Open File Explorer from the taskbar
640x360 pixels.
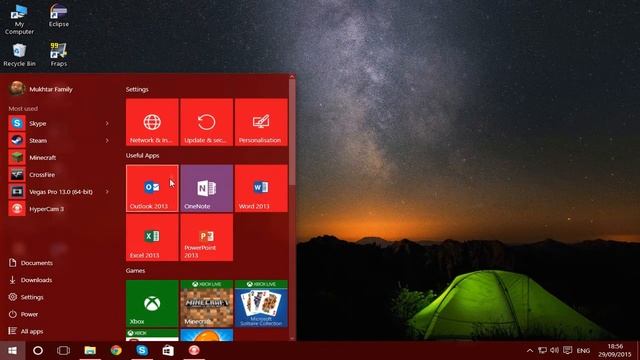coord(90,351)
